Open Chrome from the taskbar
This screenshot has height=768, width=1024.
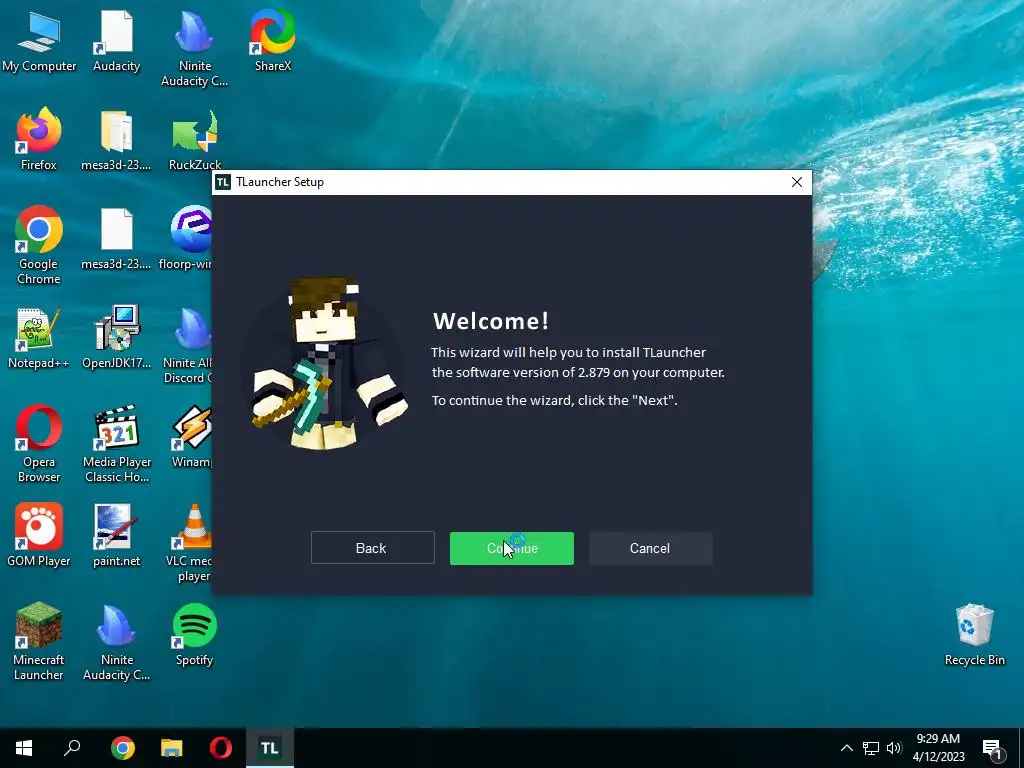(x=122, y=748)
